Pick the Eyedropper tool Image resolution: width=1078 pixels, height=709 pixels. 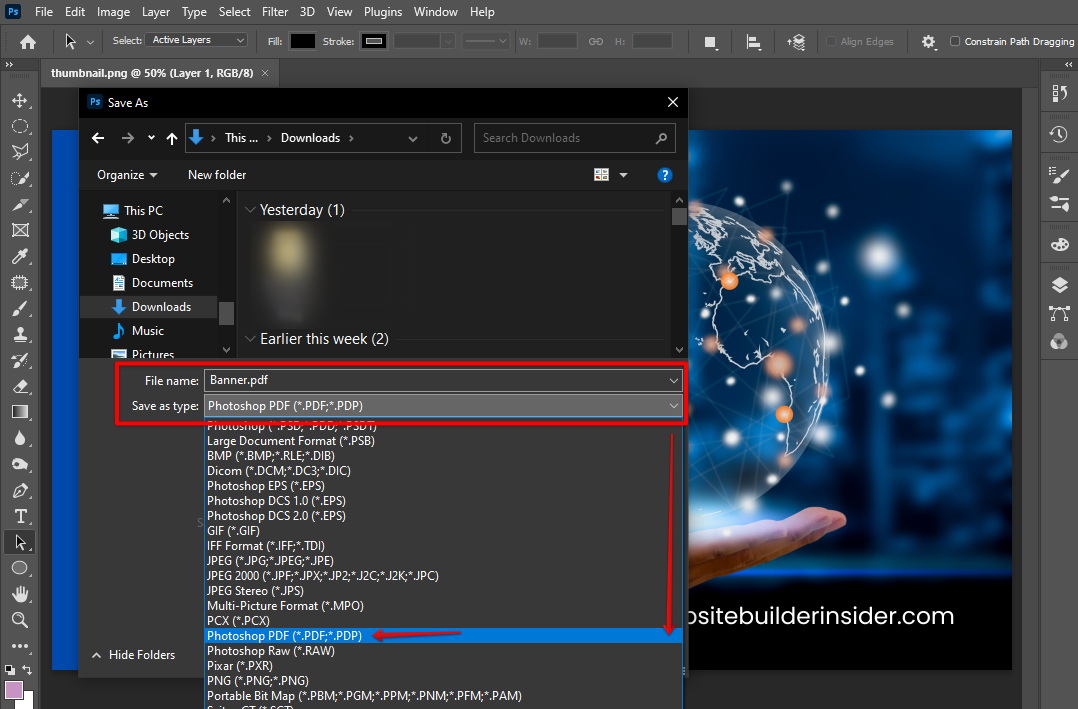(19, 257)
